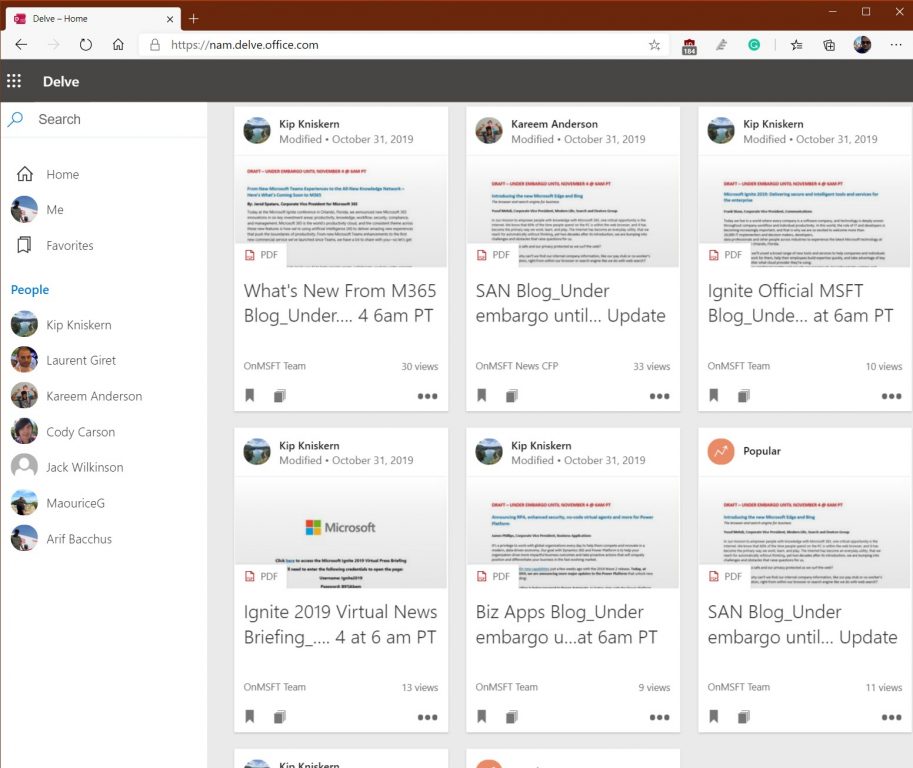Open Ignite 2019 Virtual News Briefing document title
This screenshot has width=913, height=768.
click(x=340, y=624)
